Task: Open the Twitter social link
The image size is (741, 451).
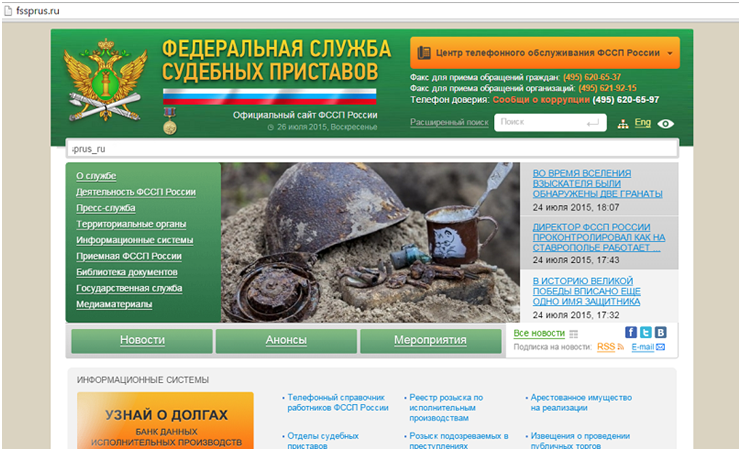Action: pyautogui.click(x=646, y=332)
